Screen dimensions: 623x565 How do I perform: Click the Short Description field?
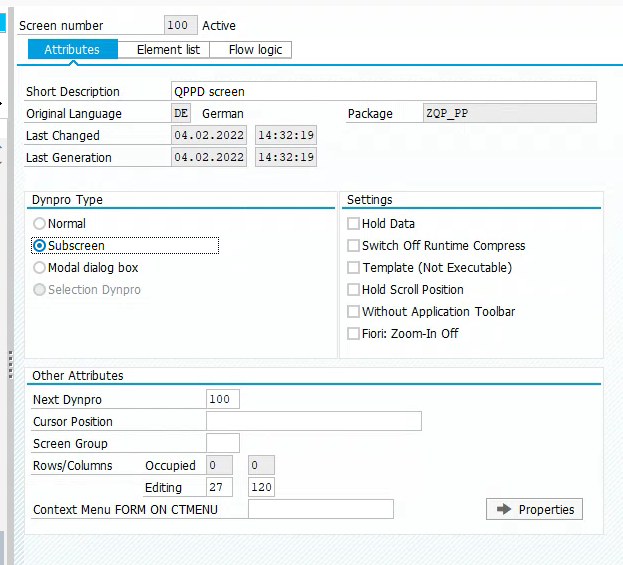[x=383, y=92]
